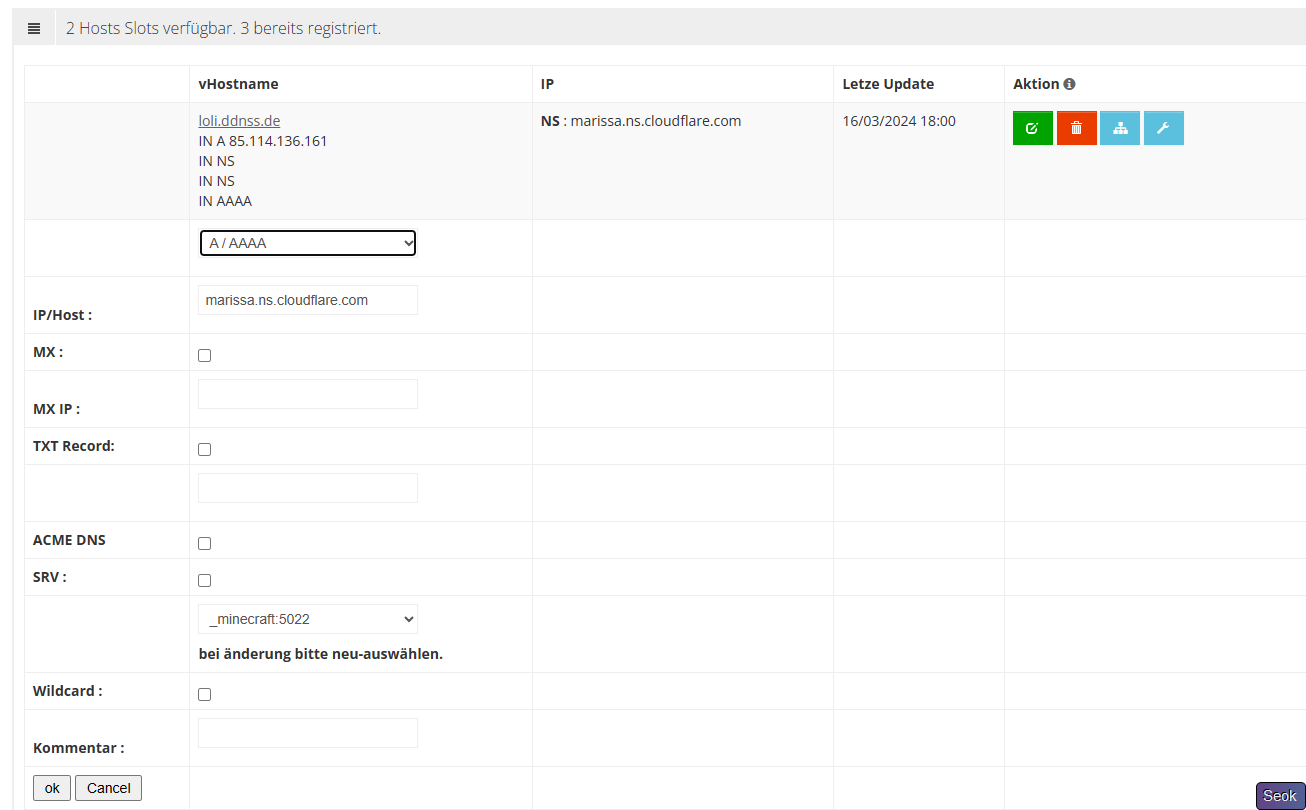Open the A / AAAA record type dropdown

coord(308,243)
